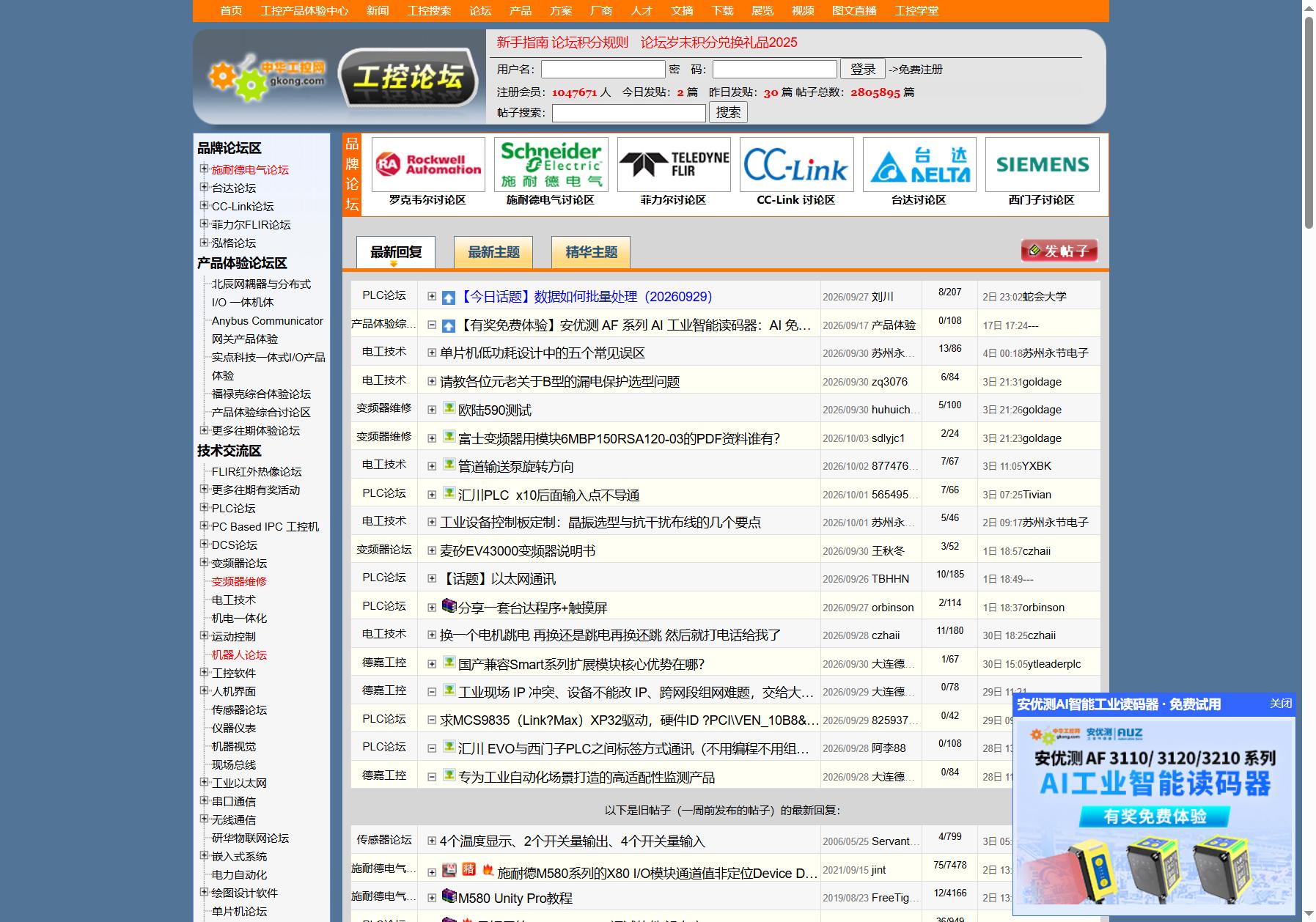Open the 免费注册 link
Image resolution: width=1316 pixels, height=922 pixels.
pyautogui.click(x=920, y=70)
